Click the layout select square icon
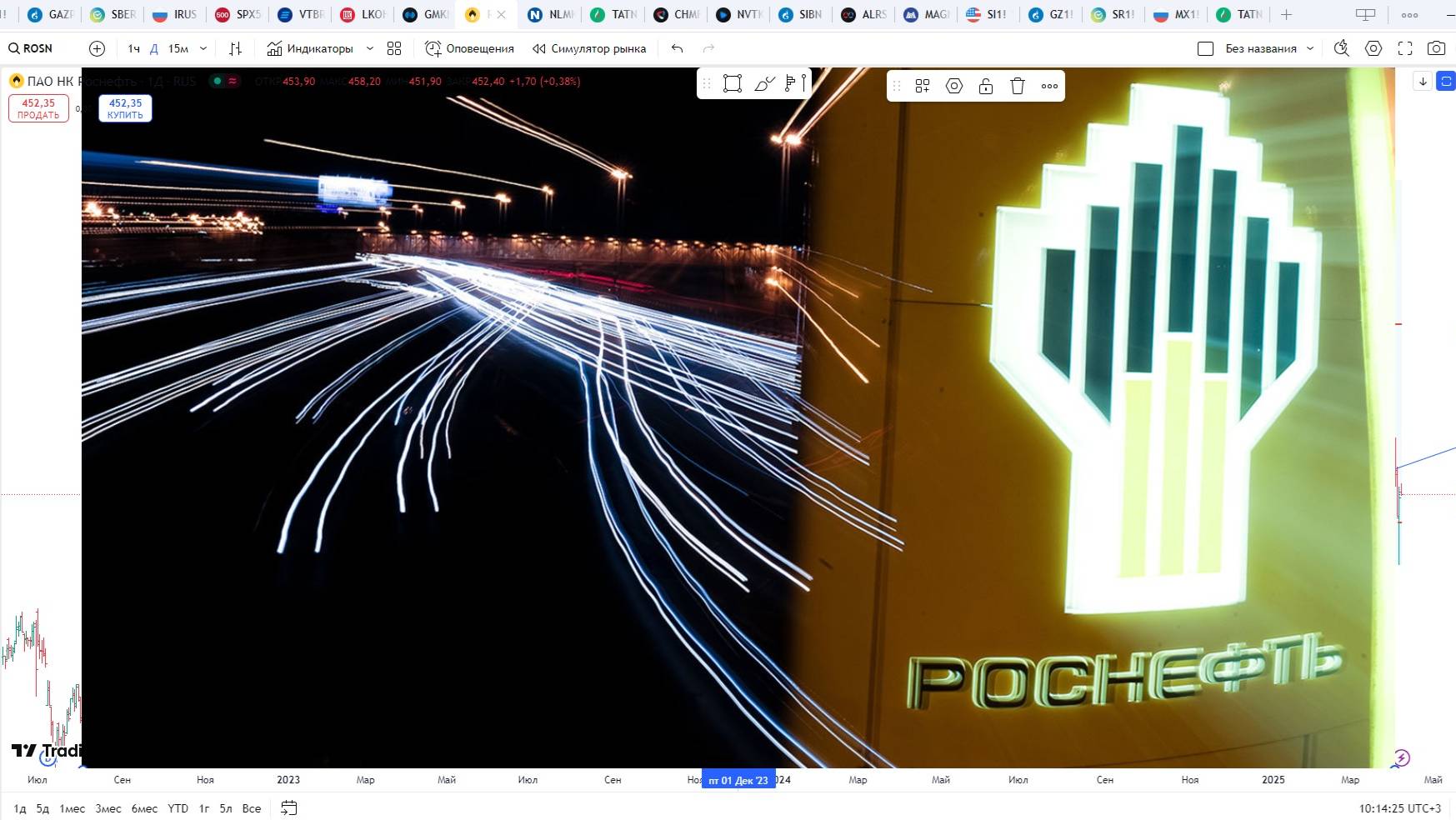 pos(1205,48)
